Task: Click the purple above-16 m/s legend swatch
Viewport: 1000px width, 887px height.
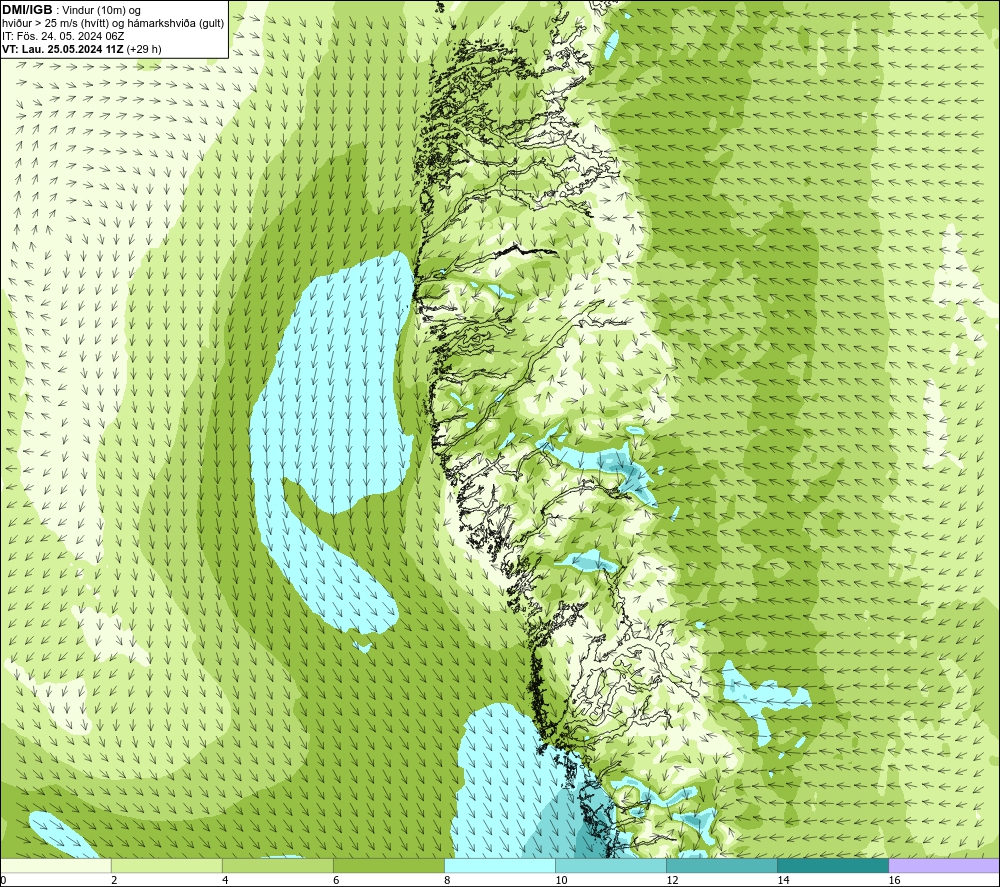Action: coord(944,865)
